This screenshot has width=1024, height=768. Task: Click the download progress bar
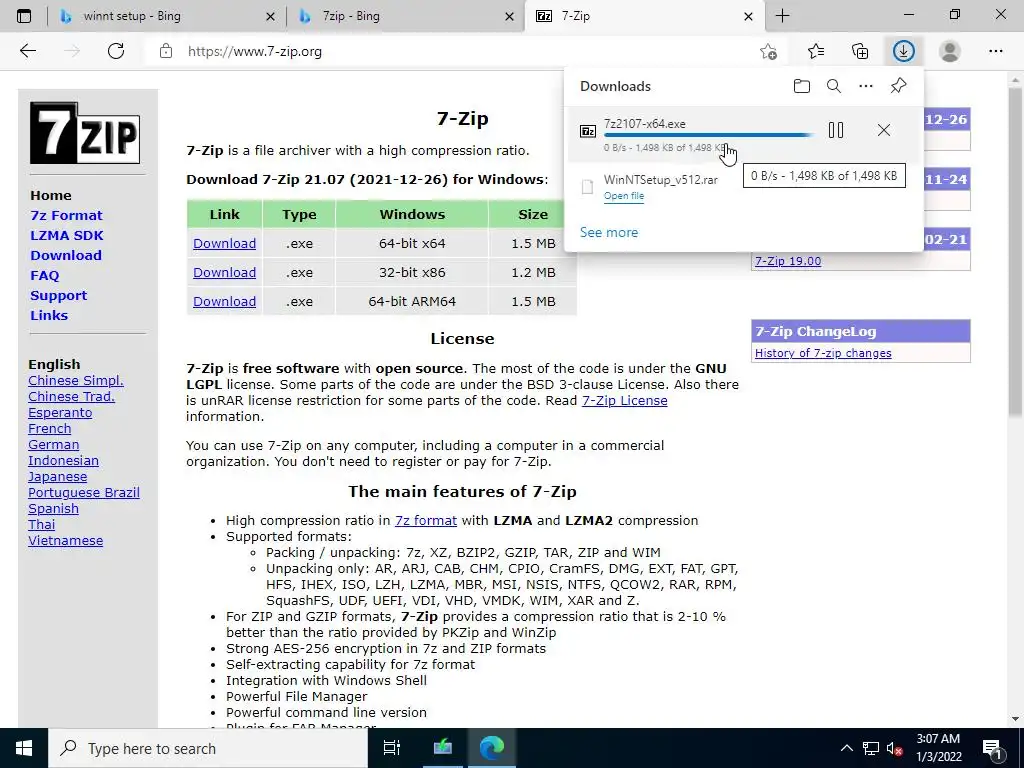(709, 135)
